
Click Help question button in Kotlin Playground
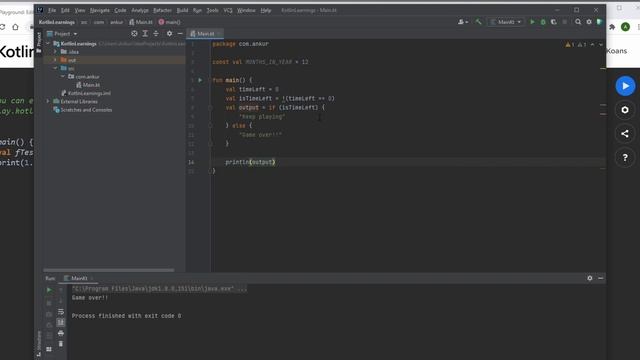(625, 157)
